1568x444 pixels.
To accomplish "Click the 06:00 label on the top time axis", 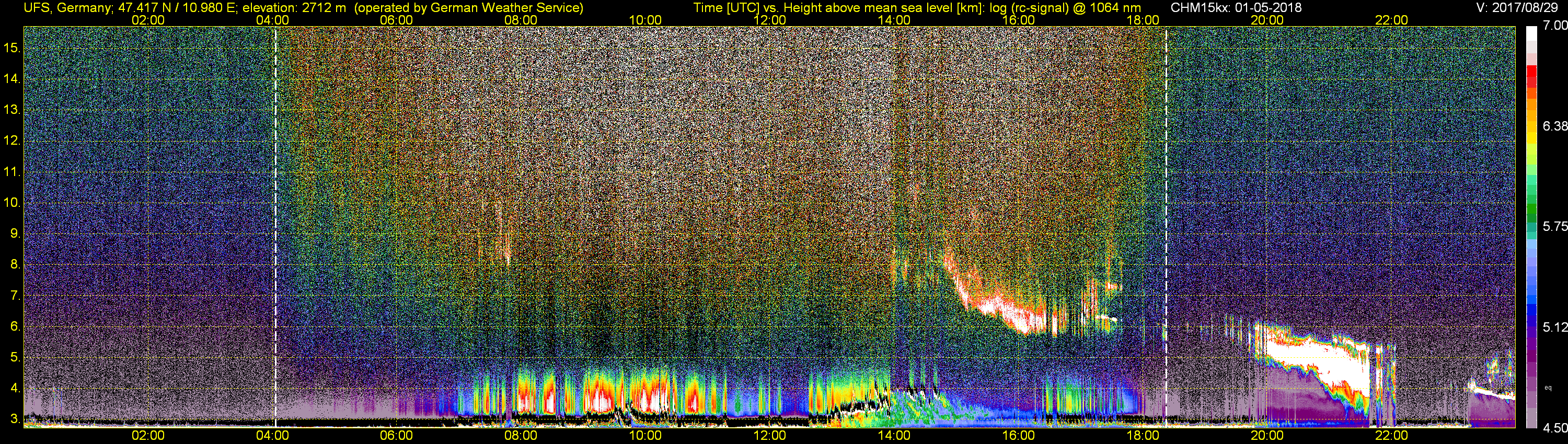I will [x=396, y=20].
